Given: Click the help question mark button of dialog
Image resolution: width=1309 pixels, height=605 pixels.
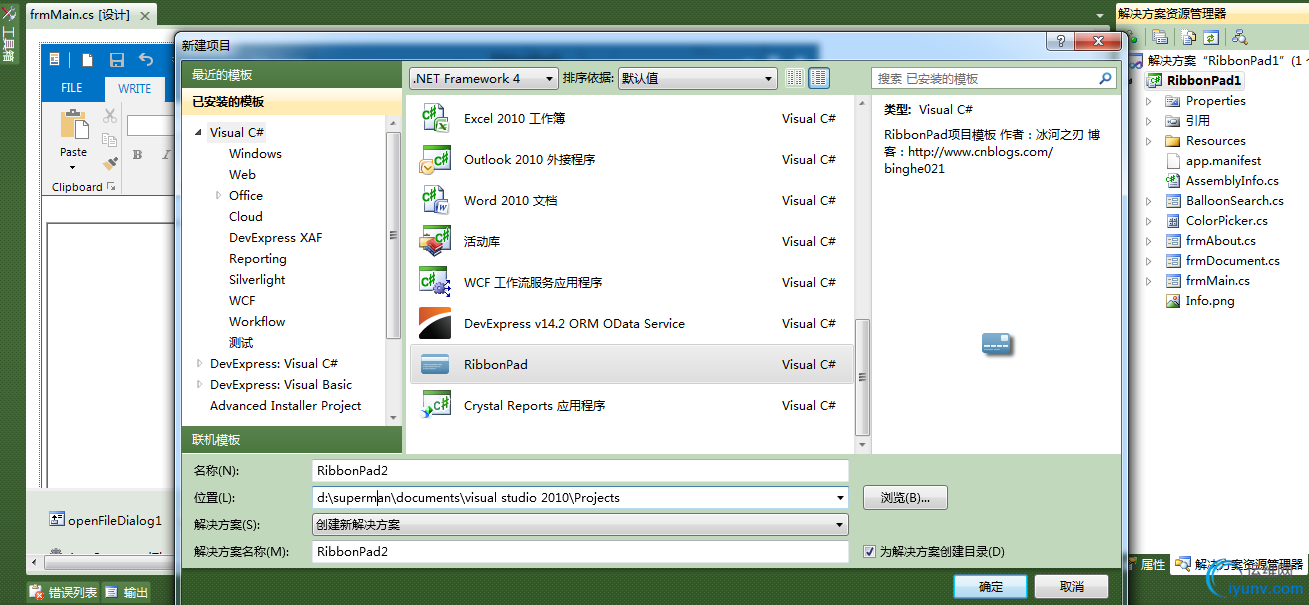Looking at the screenshot, I should [x=1060, y=41].
